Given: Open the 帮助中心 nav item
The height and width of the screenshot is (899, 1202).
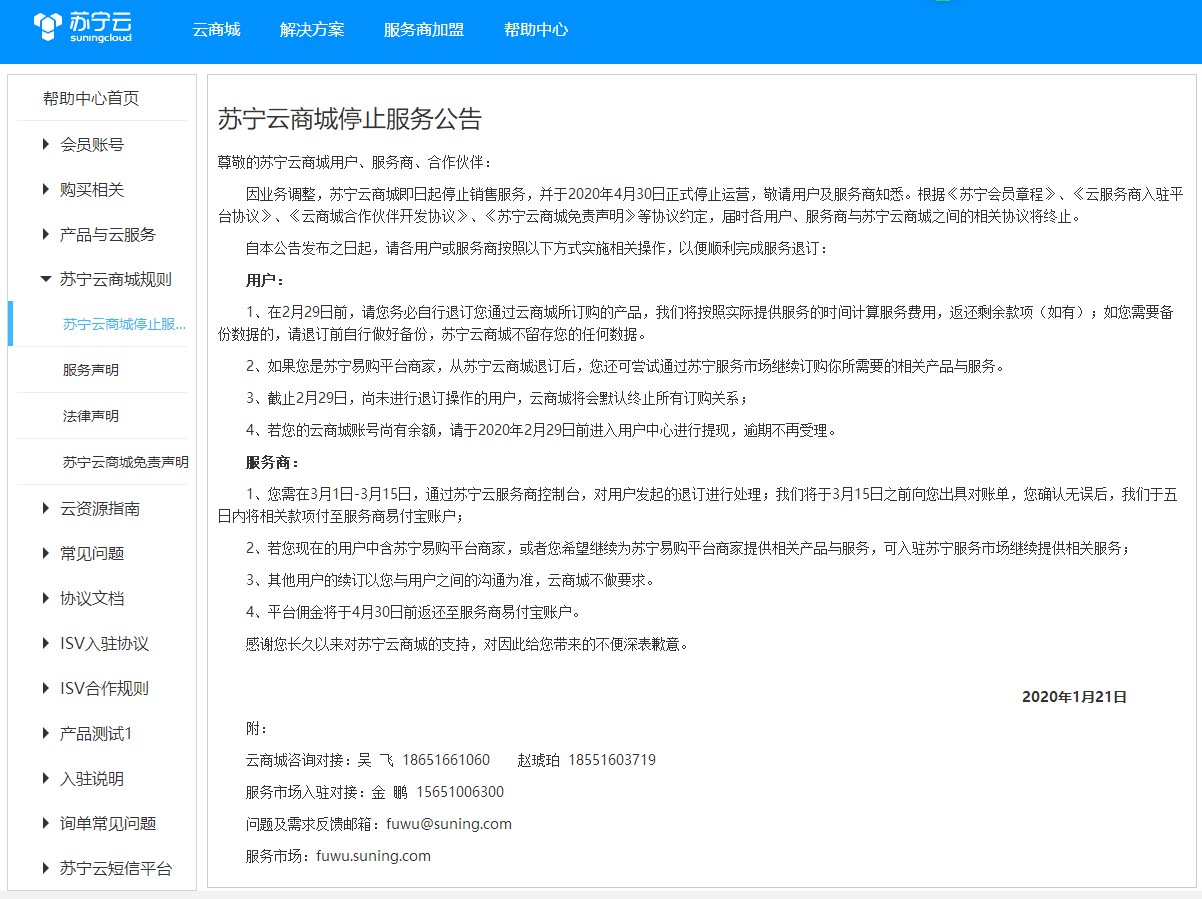Looking at the screenshot, I should coord(536,29).
